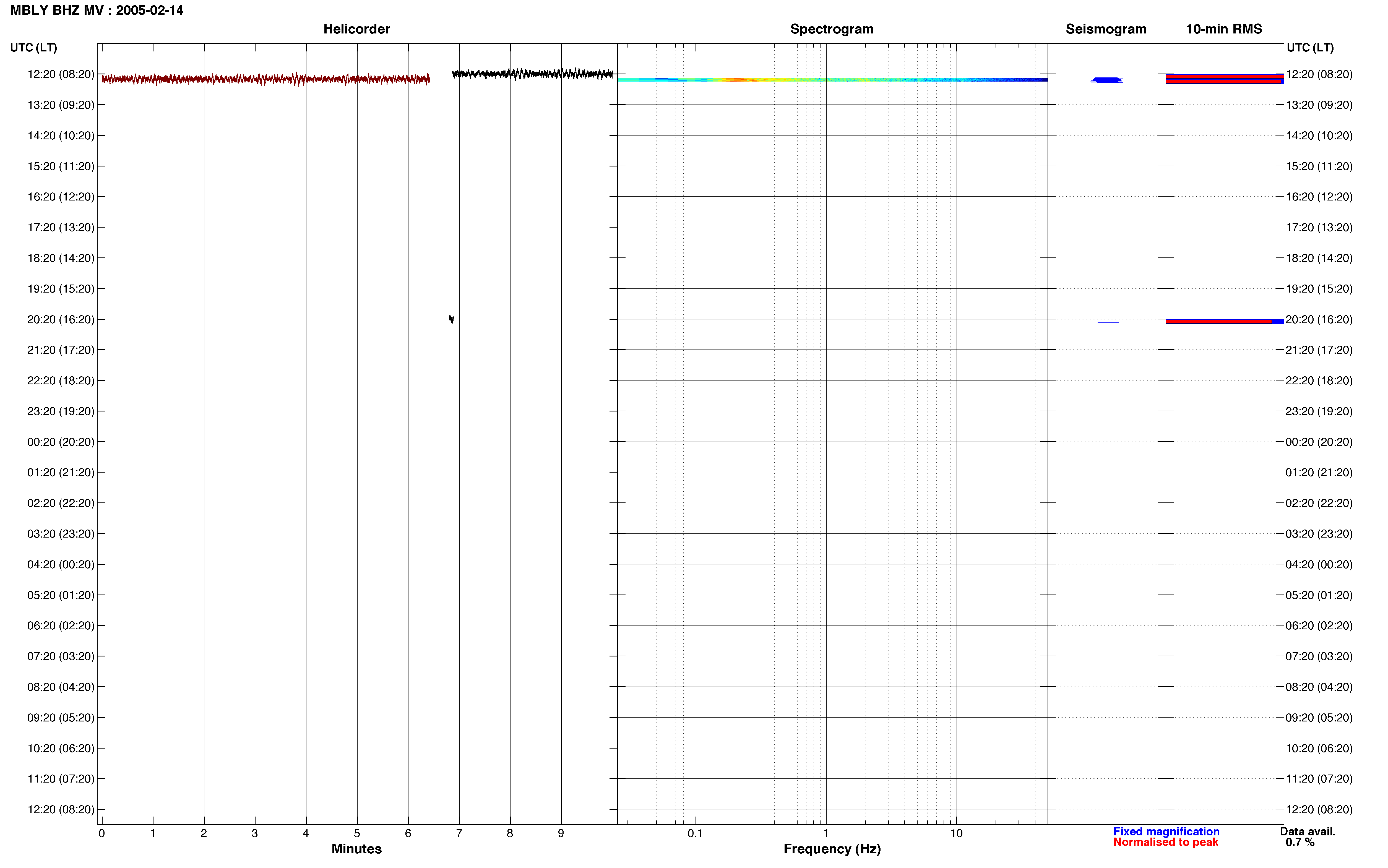
Task: Click the 02:20 (22:20) label on the RMS axis
Action: (1319, 503)
